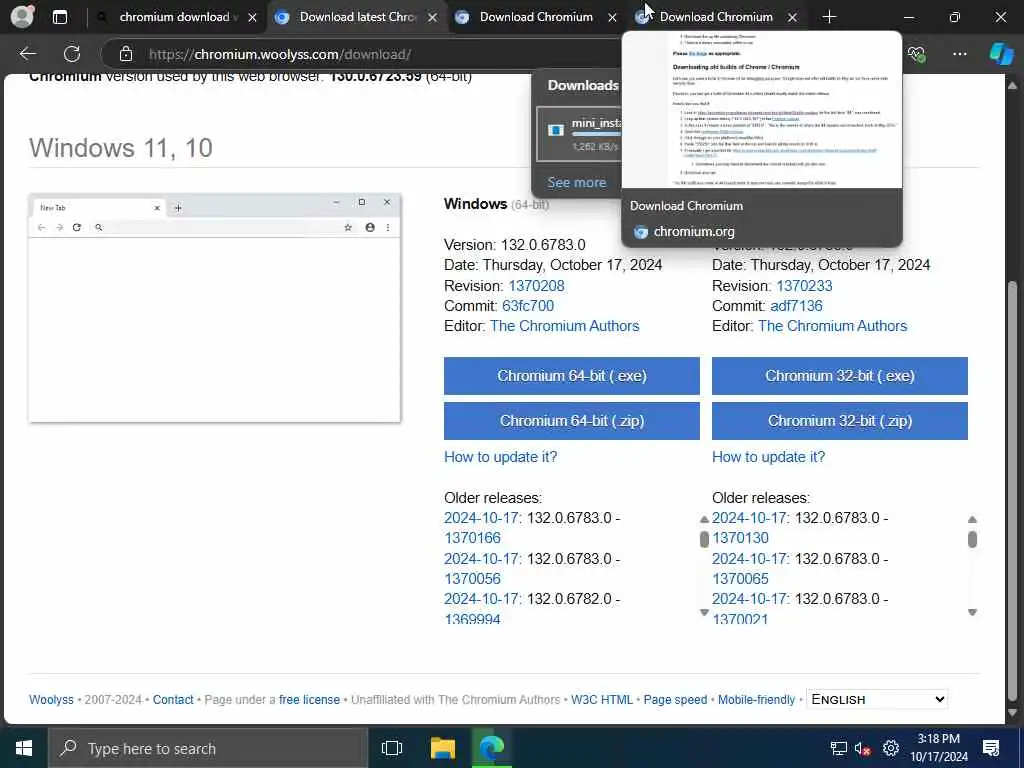Image resolution: width=1024 pixels, height=768 pixels.
Task: Click the page scrollbar down arrow
Action: click(x=1012, y=712)
